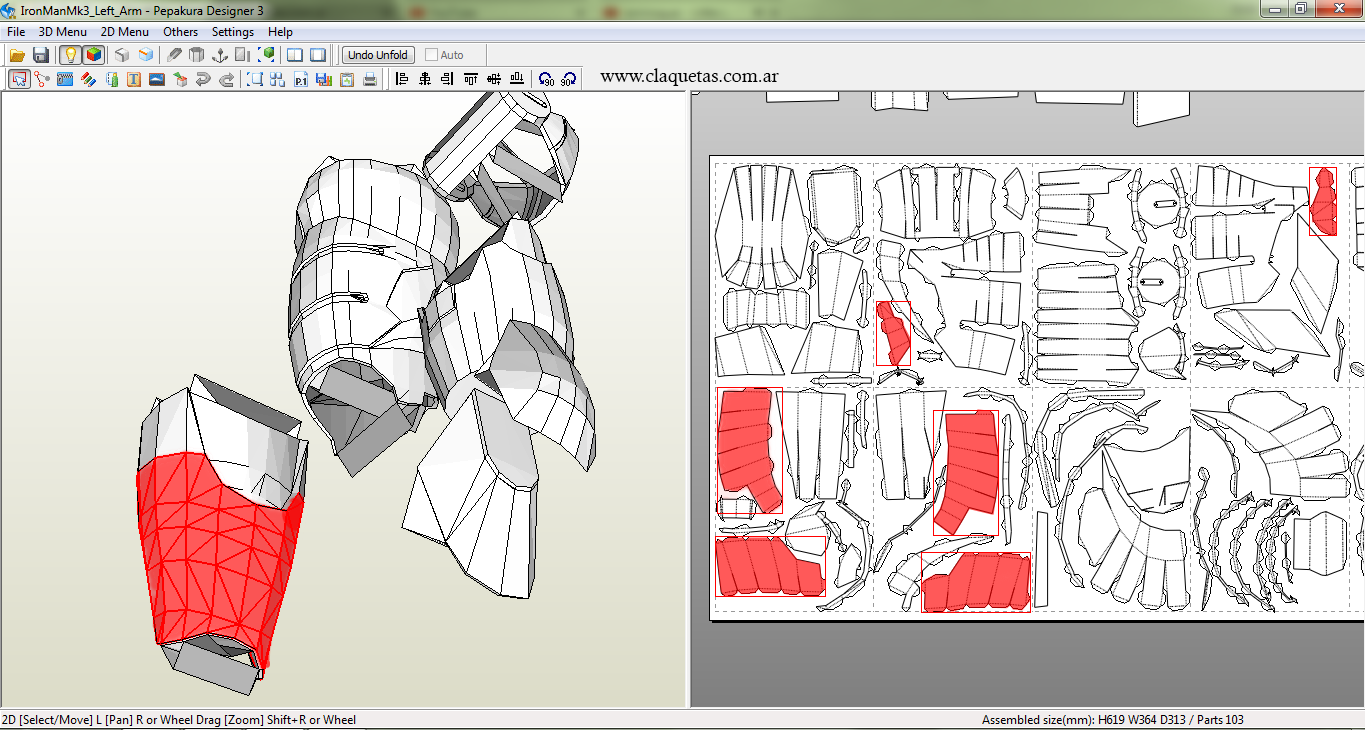
Task: Select the colored pencils edge color tool
Action: click(88, 79)
